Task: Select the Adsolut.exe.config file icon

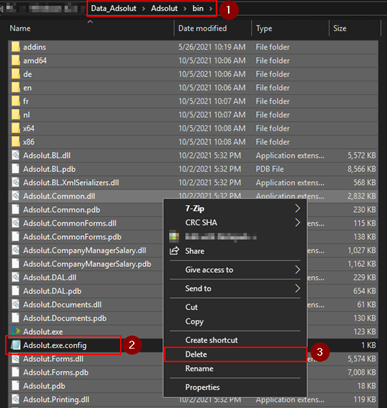Action: tap(16, 345)
